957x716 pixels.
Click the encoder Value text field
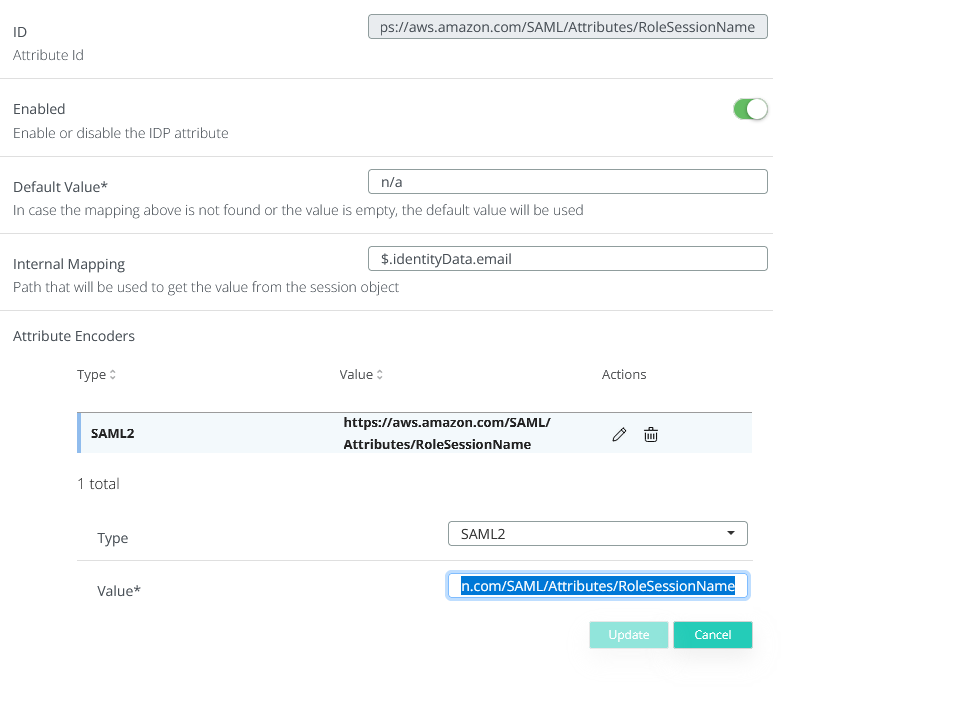(597, 586)
